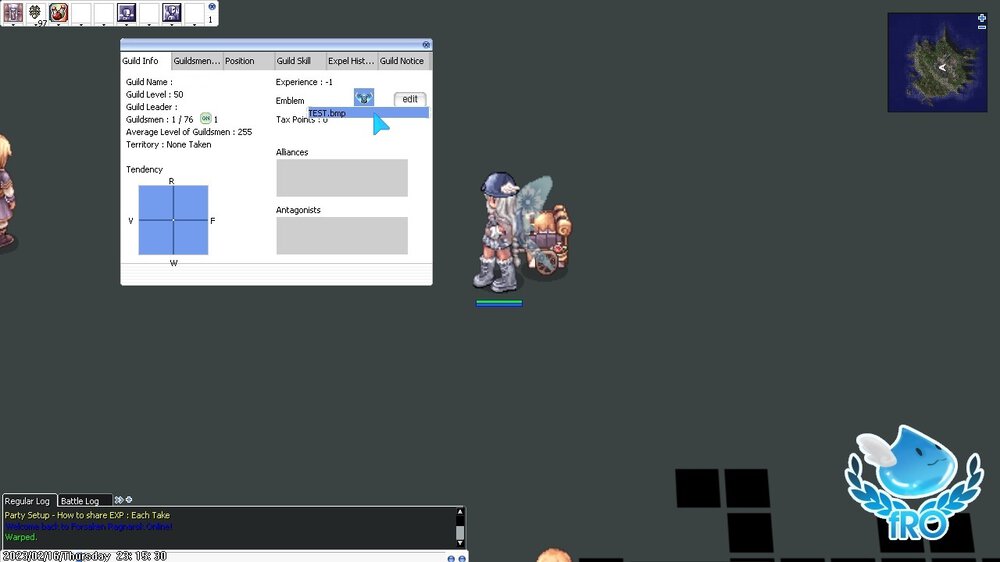Click the green ON online members icon
Image resolution: width=1000 pixels, height=562 pixels.
point(205,119)
